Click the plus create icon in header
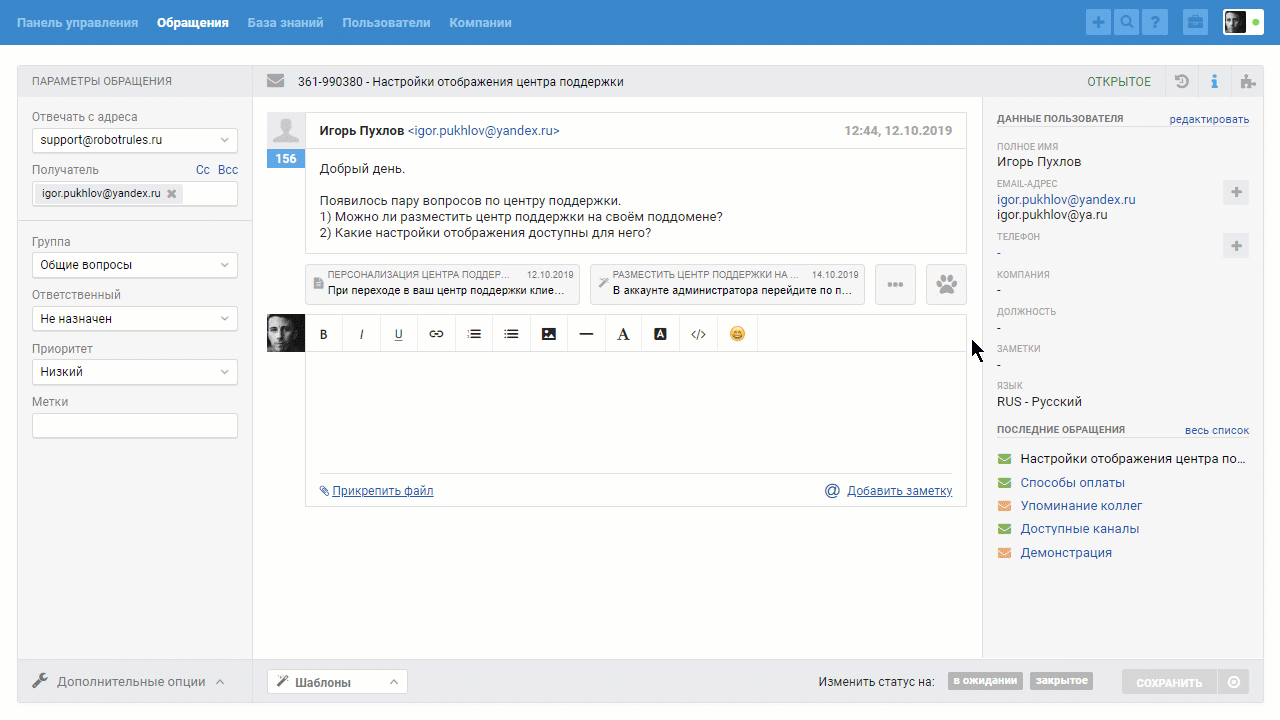Screen dimensions: 1280x720 click(x=1099, y=22)
